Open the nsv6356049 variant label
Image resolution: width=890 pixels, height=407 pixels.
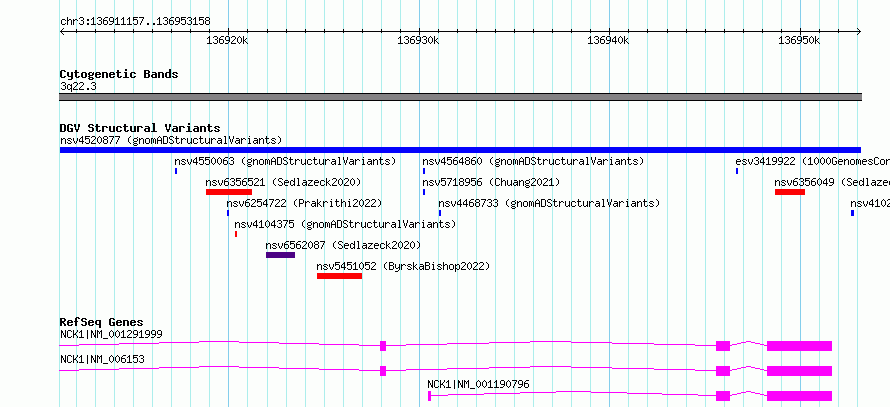(832, 182)
